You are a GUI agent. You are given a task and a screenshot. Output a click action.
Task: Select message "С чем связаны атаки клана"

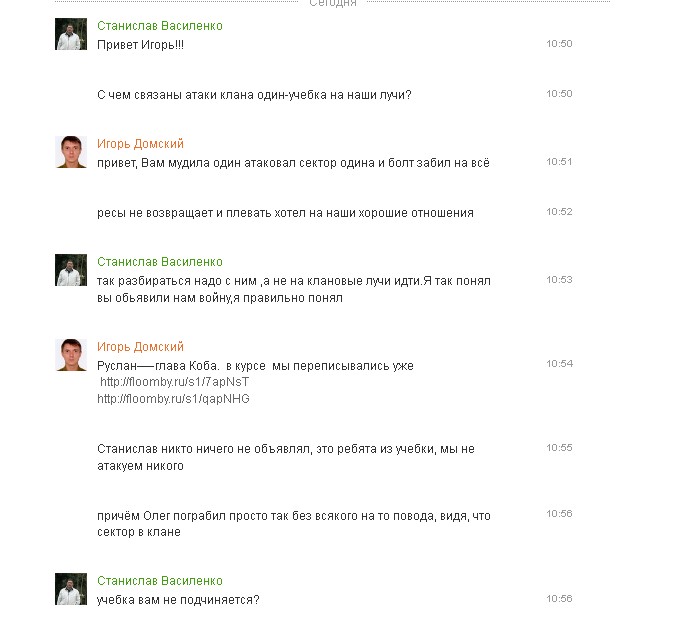pyautogui.click(x=254, y=95)
